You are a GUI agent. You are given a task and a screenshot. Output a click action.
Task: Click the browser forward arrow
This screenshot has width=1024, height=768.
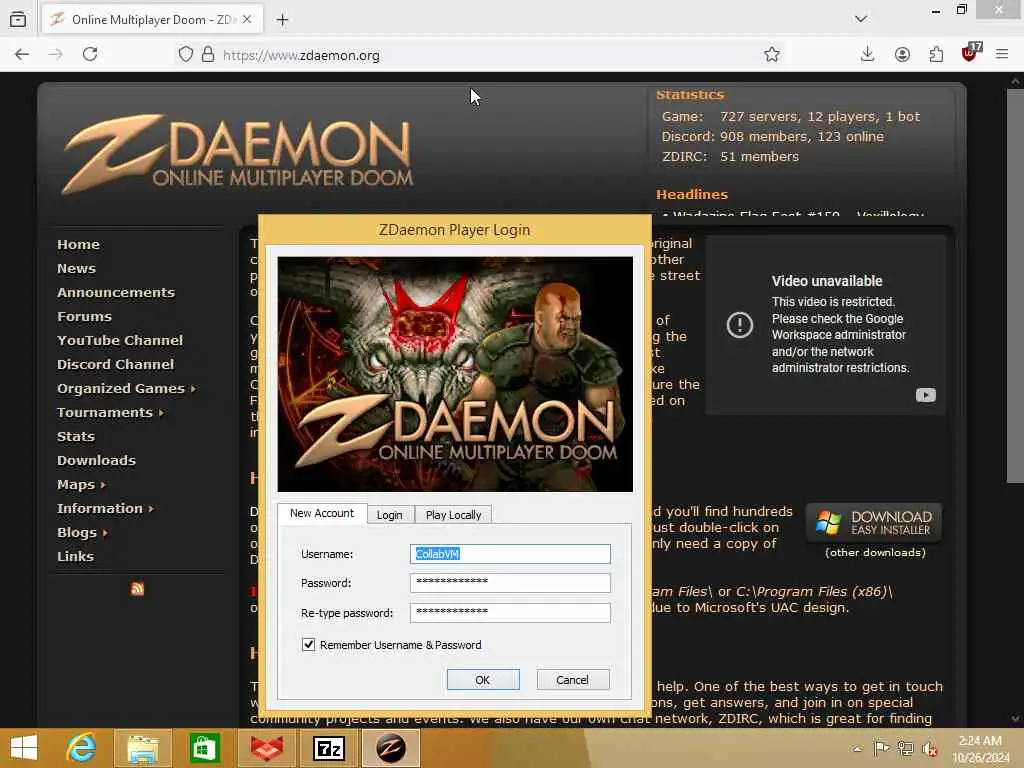click(x=56, y=54)
